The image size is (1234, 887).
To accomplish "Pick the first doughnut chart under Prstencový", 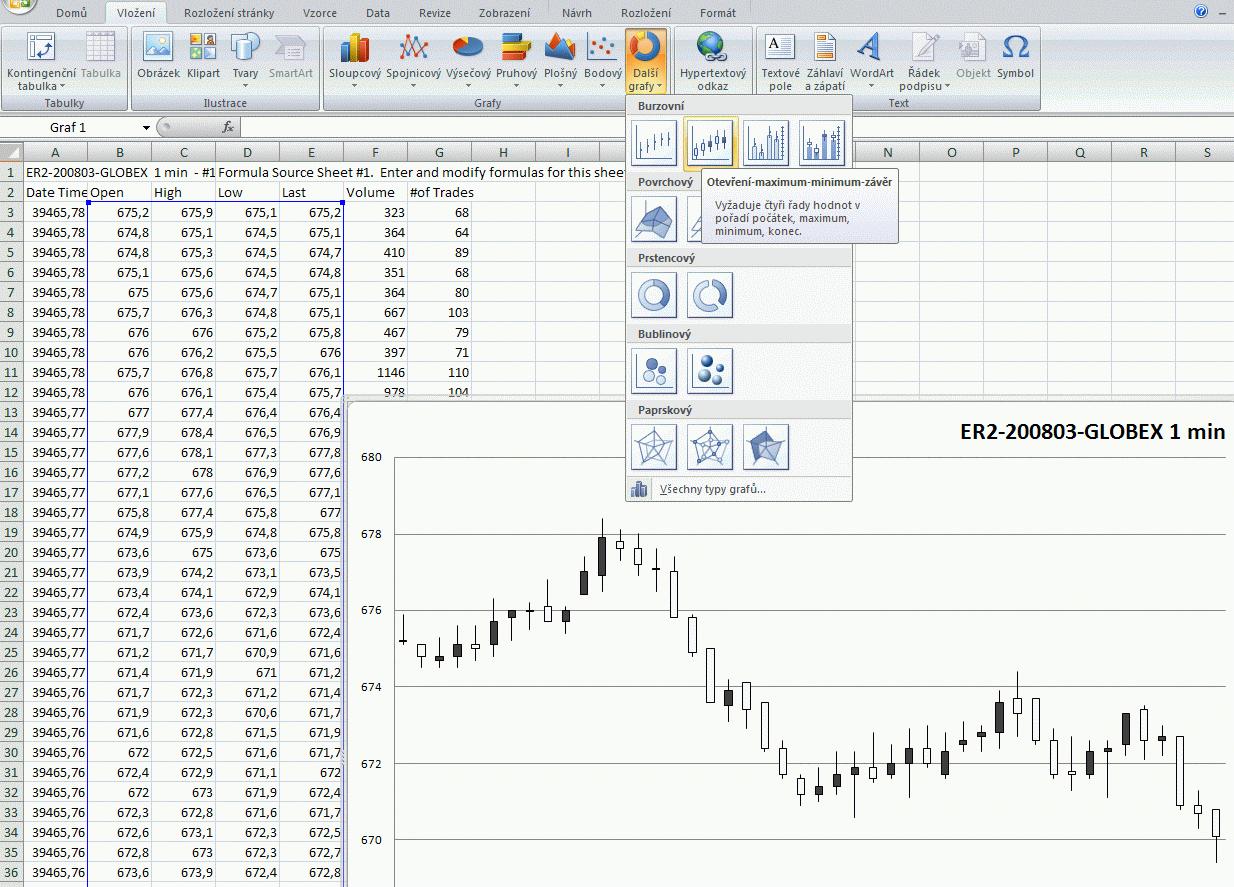I will pyautogui.click(x=655, y=295).
